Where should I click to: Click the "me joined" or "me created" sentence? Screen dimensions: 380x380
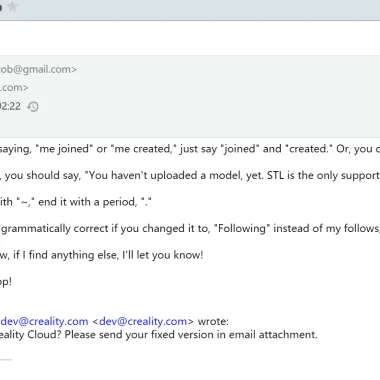(x=190, y=149)
